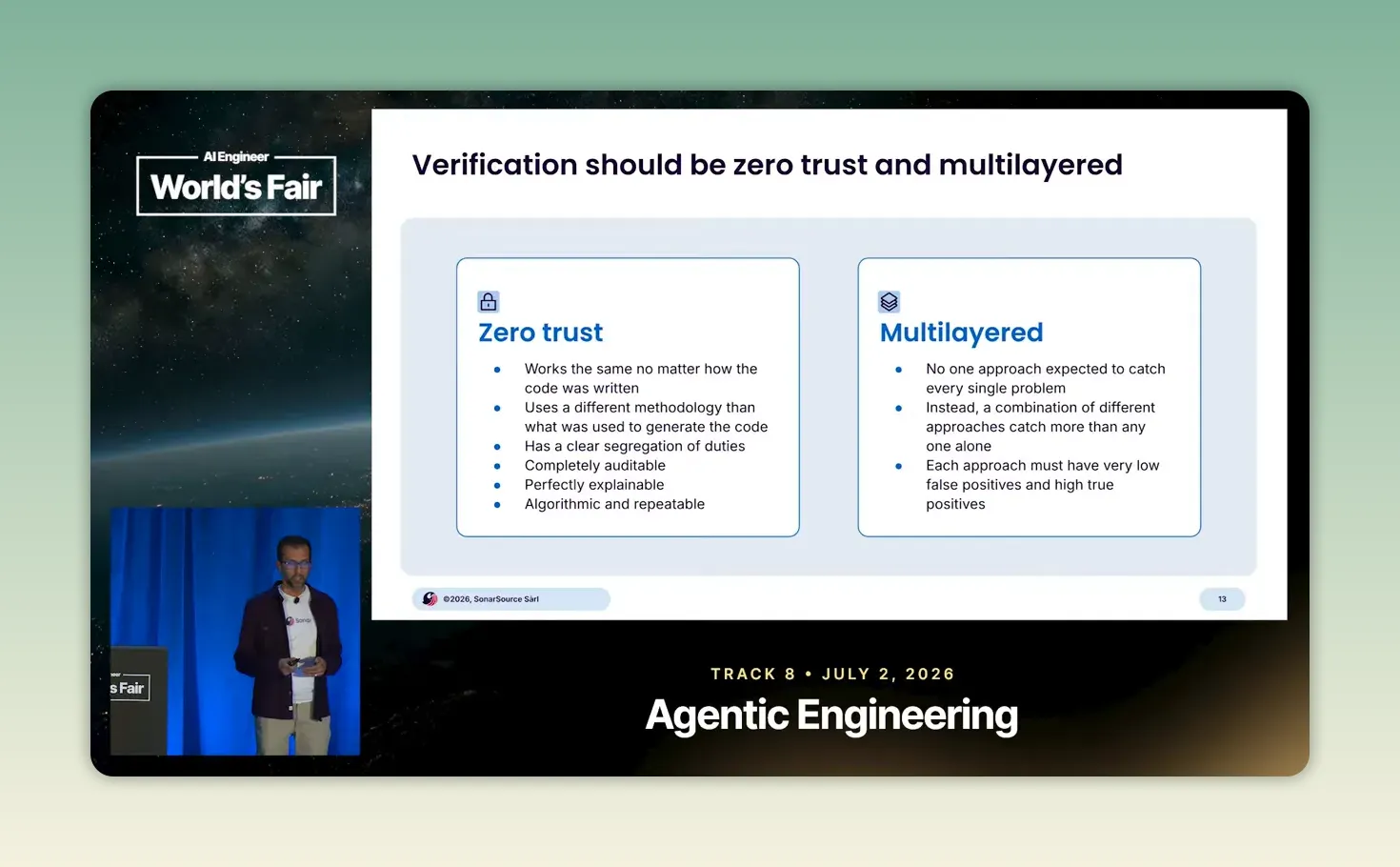The width and height of the screenshot is (1400, 867).
Task: Click "Instead, a combination of different" bullet
Action: click(1040, 427)
